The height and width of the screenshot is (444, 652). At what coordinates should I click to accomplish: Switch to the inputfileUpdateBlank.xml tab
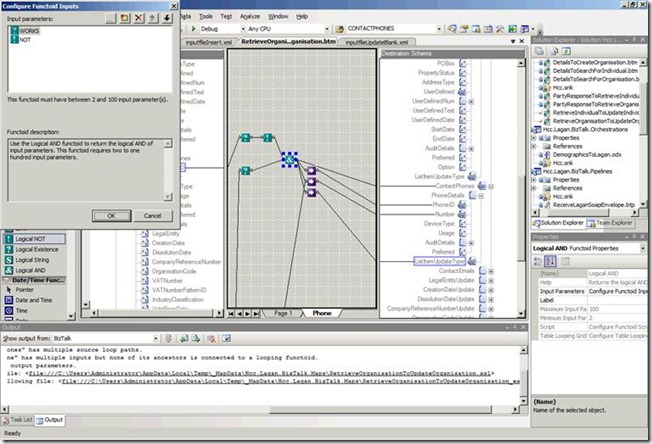(376, 42)
